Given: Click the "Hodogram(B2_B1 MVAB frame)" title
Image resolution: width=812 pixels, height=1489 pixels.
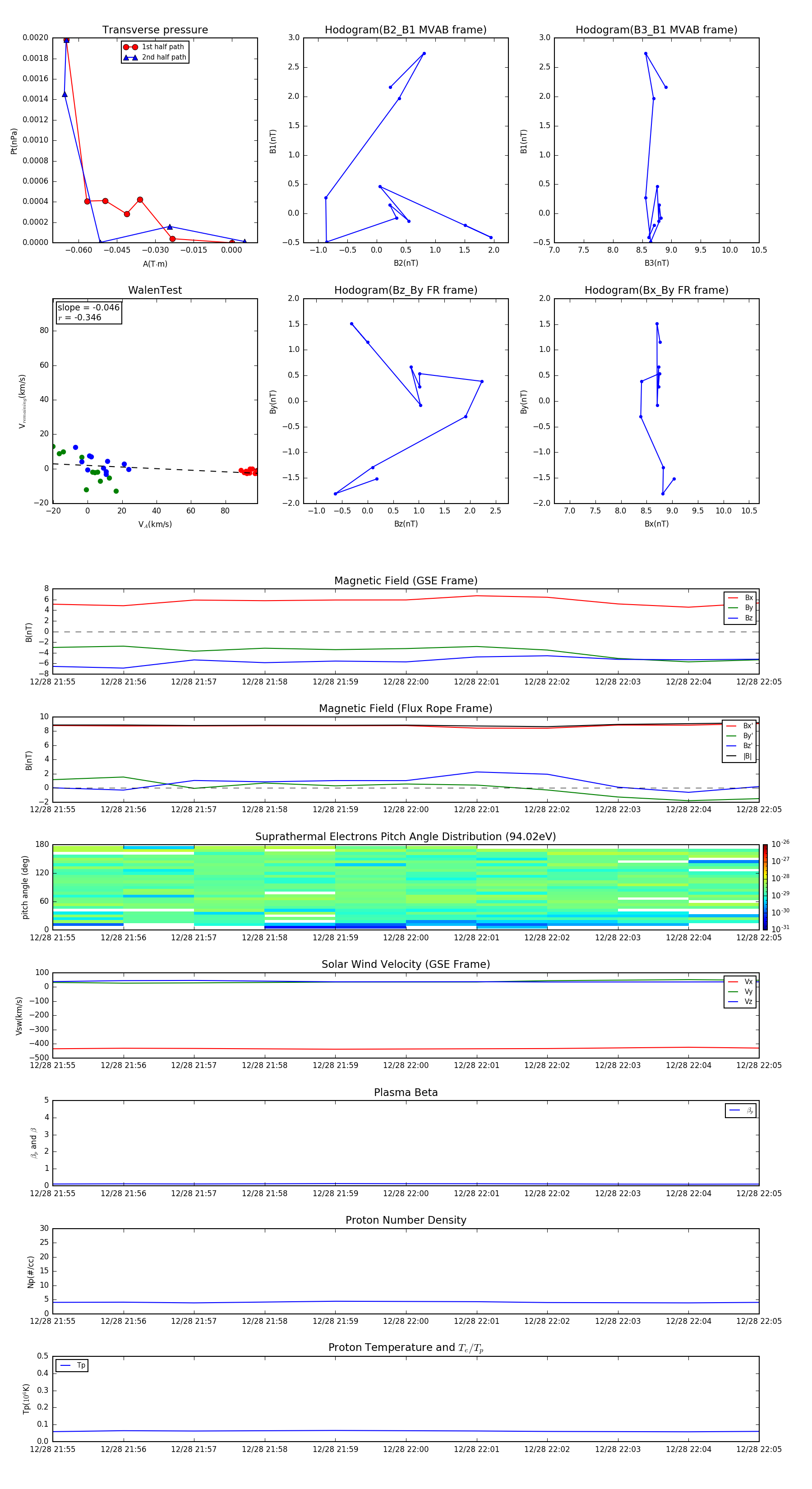Looking at the screenshot, I should coord(406,30).
